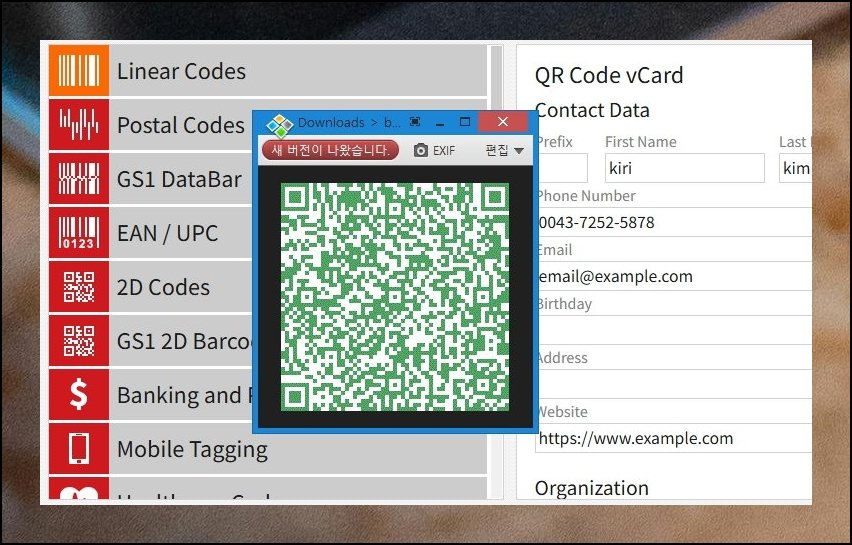Focus the Prefix input field
This screenshot has height=545, width=852.
[562, 168]
